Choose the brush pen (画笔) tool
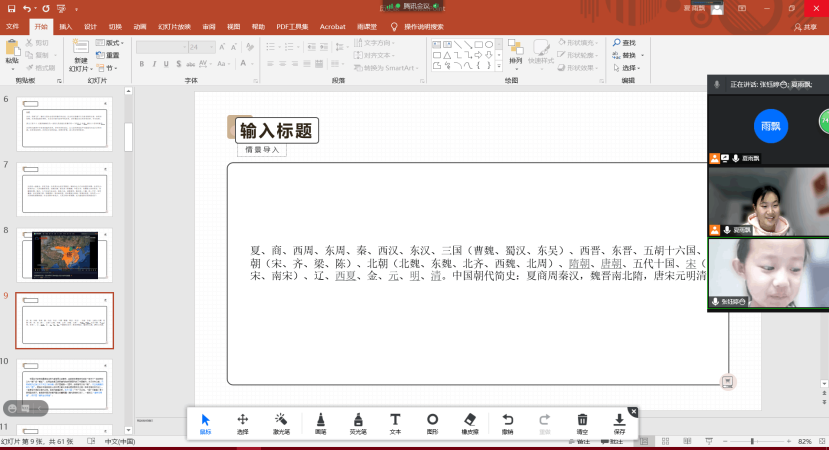Viewport: 829px width, 450px height. pyautogui.click(x=320, y=422)
